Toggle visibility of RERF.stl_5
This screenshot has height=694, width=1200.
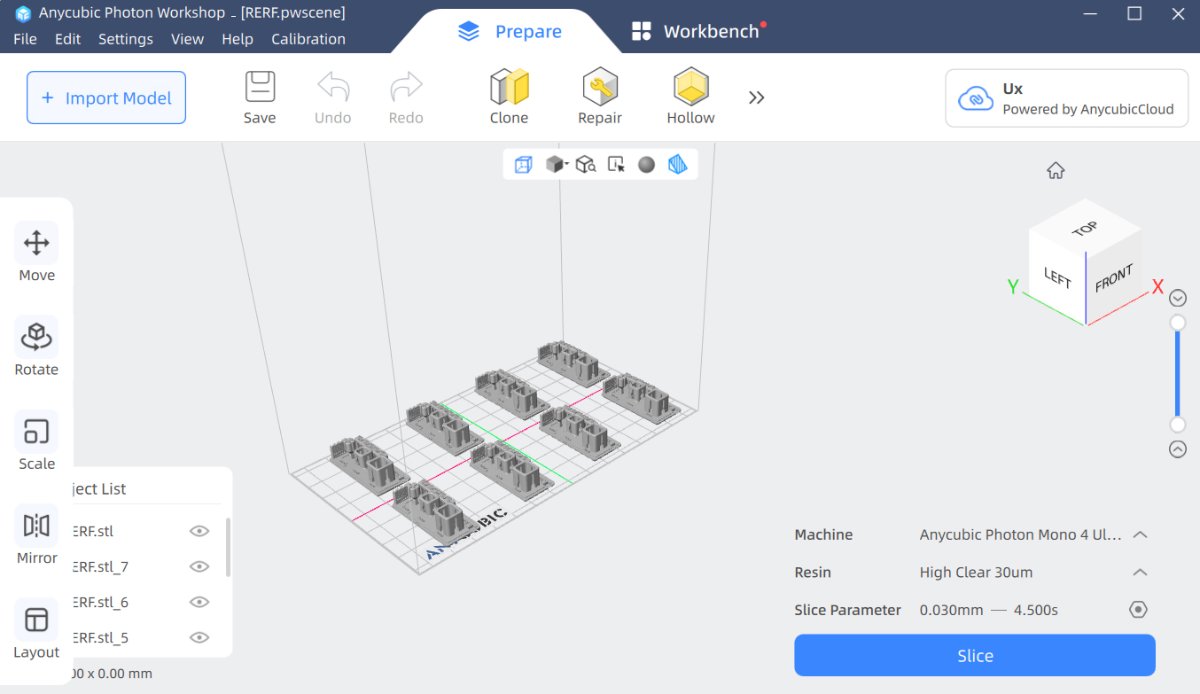tap(199, 637)
